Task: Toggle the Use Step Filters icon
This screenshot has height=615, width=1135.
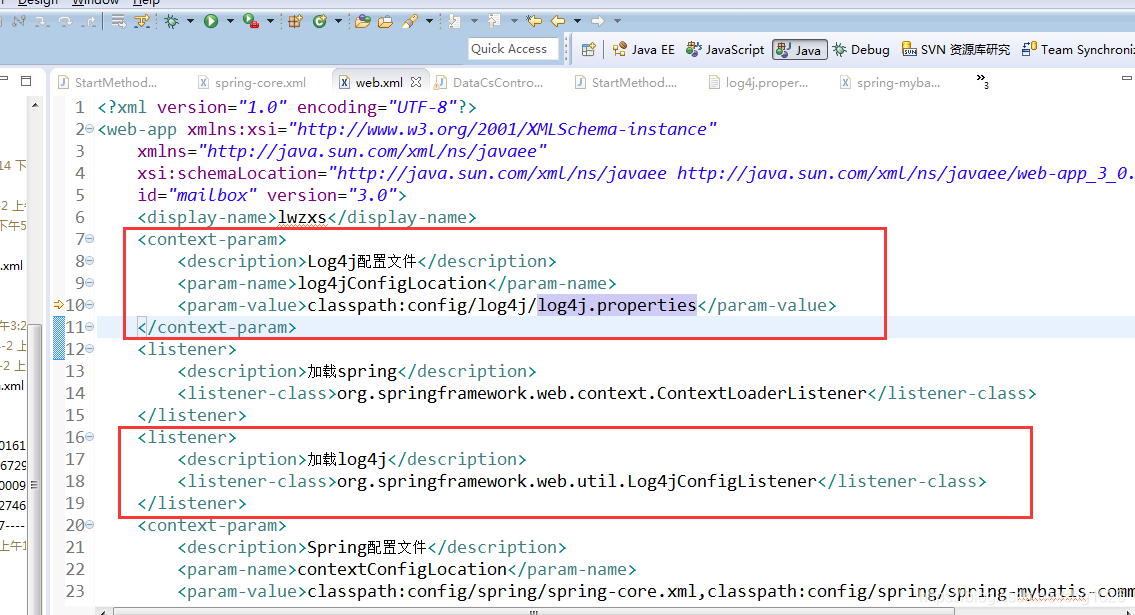Action: 142,21
